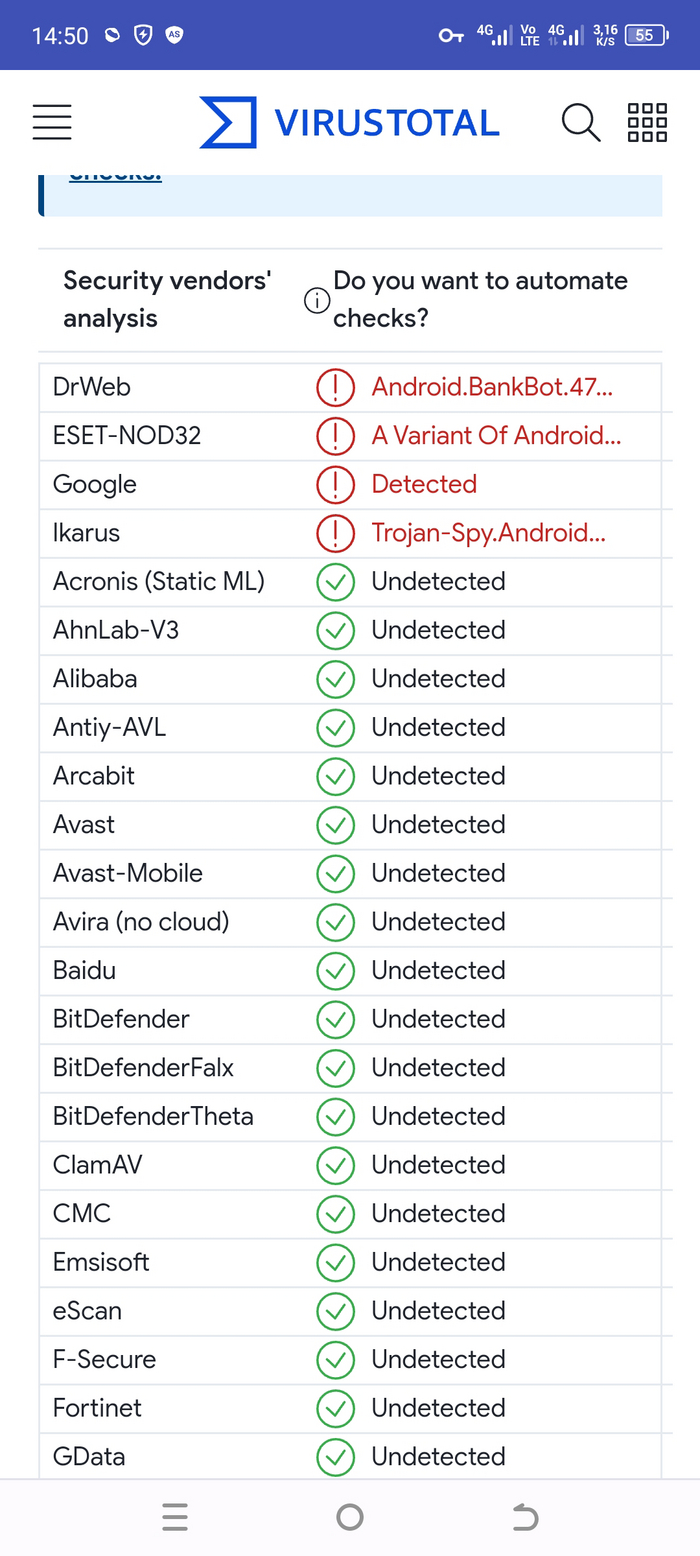Tap the VirusTotal logo
This screenshot has width=700, height=1556.
(x=350, y=122)
